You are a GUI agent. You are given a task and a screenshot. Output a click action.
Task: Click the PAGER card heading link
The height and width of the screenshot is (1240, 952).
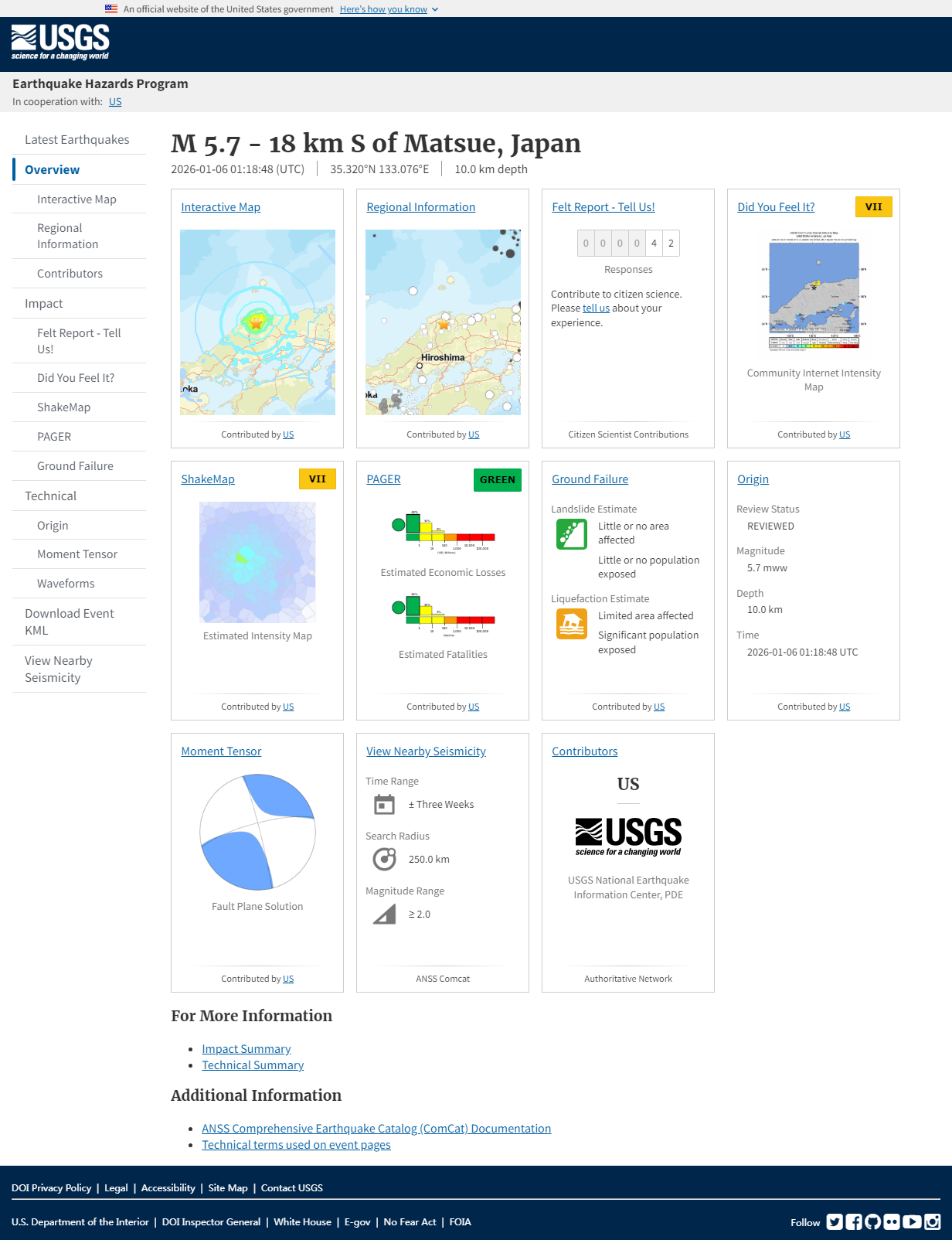coord(383,479)
